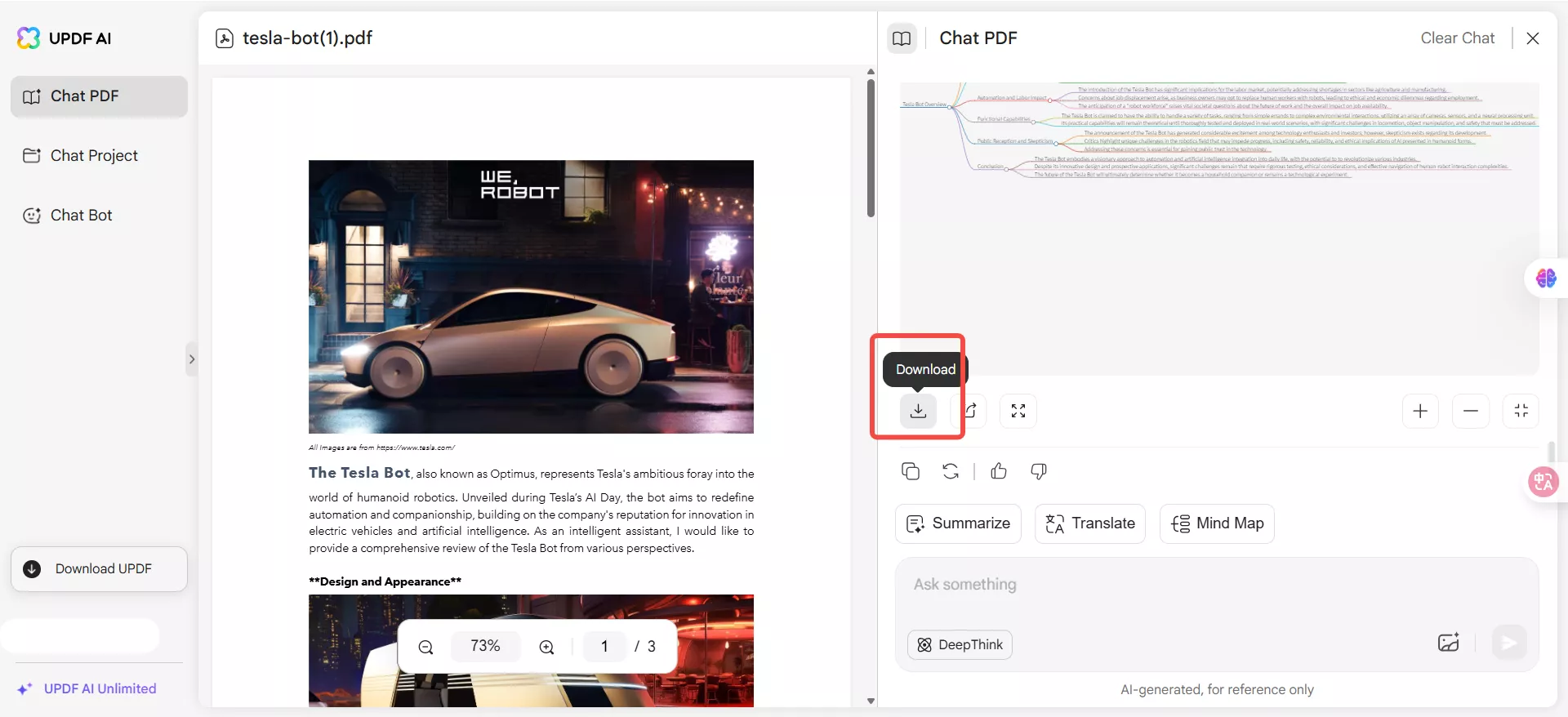This screenshot has width=1568, height=717.
Task: Switch to Chat Bot section
Action: [x=81, y=215]
